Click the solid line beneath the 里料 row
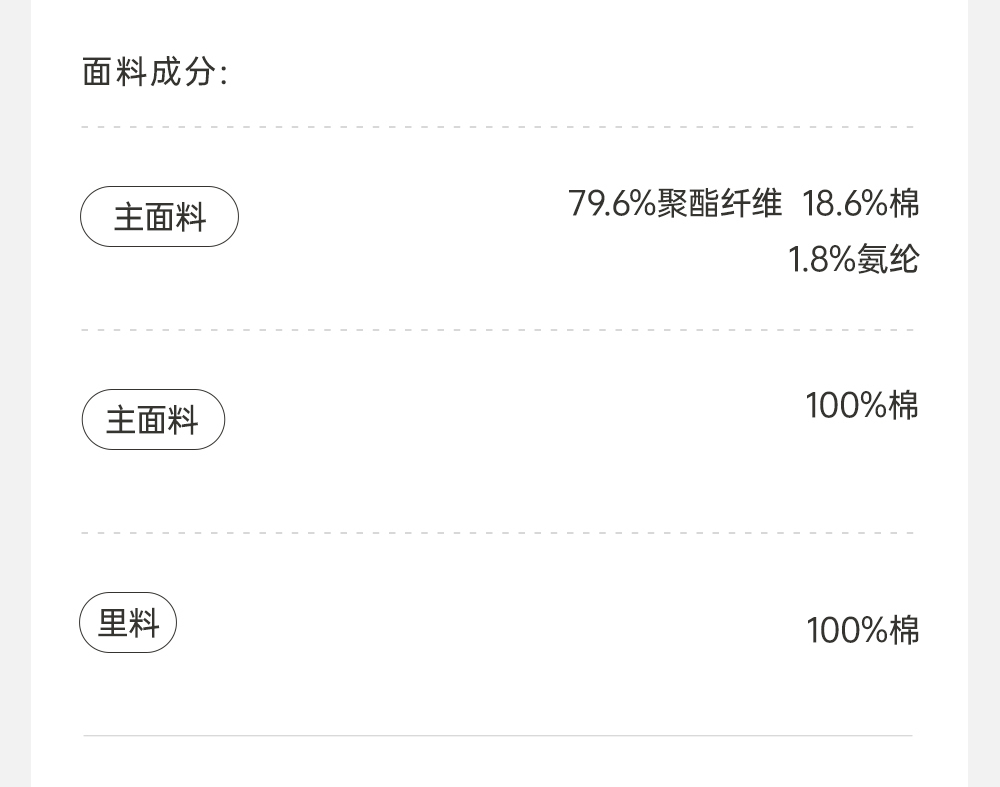The width and height of the screenshot is (1000, 787). click(498, 736)
